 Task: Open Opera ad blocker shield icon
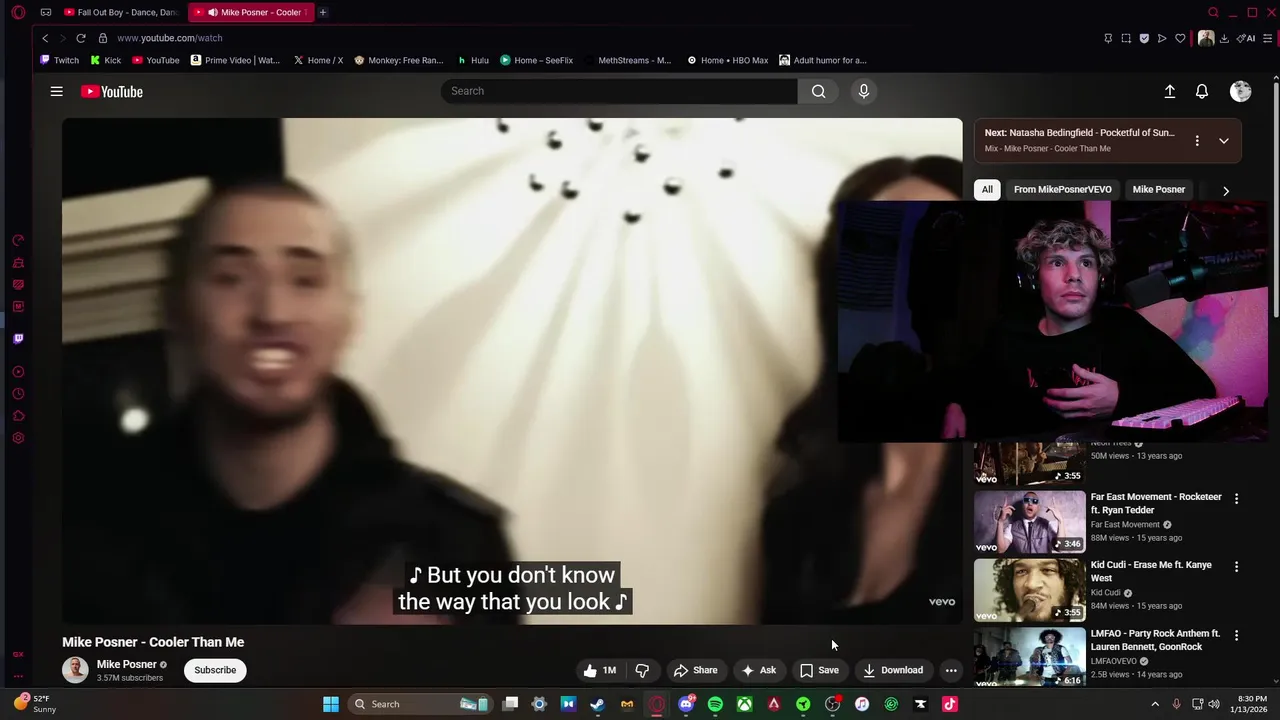(x=1144, y=38)
